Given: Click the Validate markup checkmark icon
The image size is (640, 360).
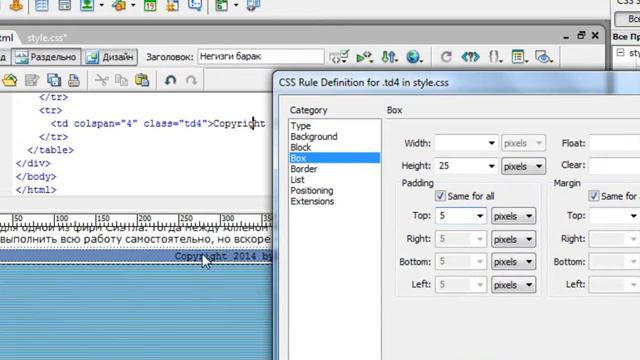Looking at the screenshot, I should click(x=339, y=57).
